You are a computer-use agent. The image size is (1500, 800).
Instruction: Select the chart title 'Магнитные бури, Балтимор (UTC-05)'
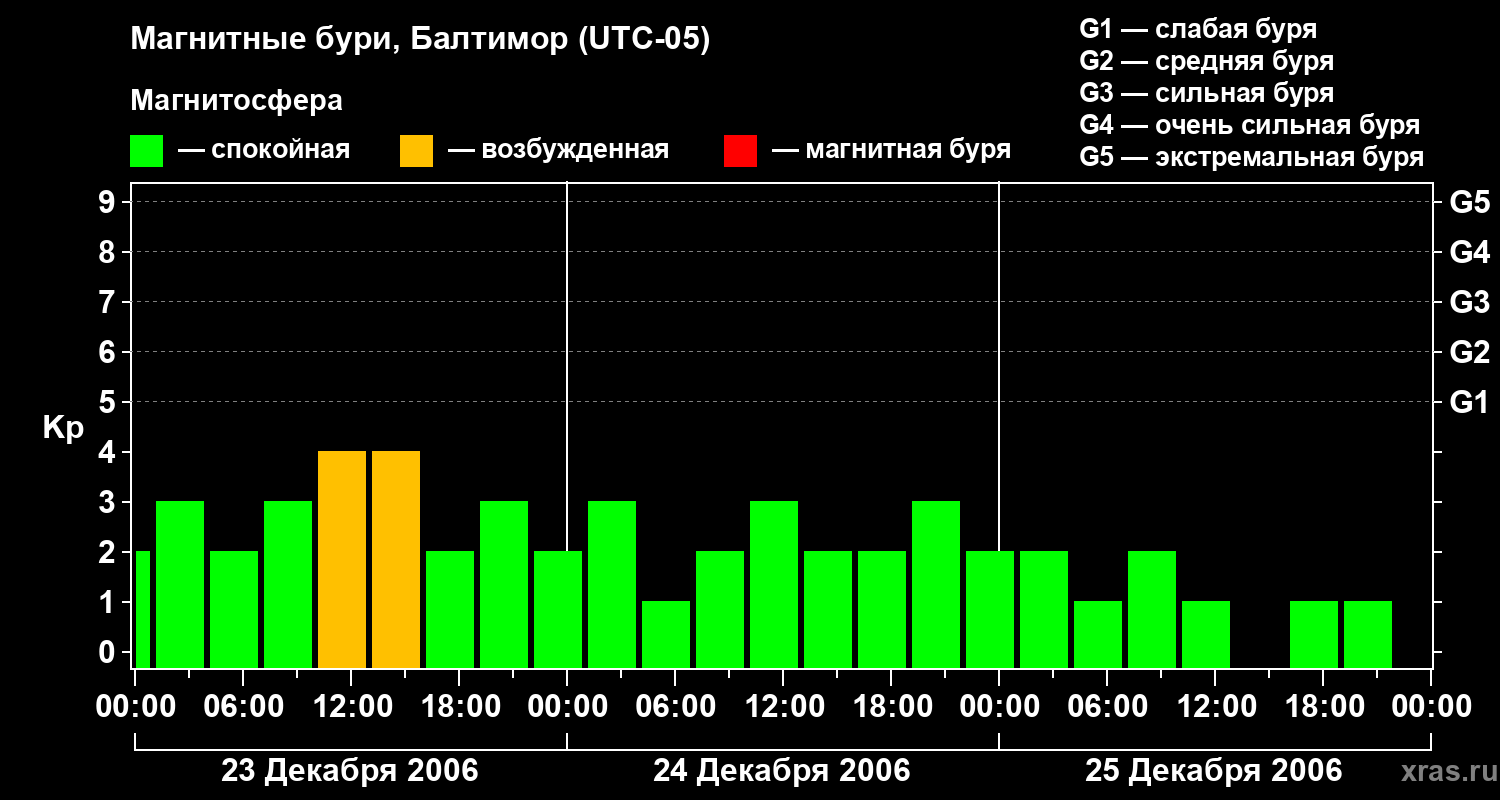click(x=420, y=41)
